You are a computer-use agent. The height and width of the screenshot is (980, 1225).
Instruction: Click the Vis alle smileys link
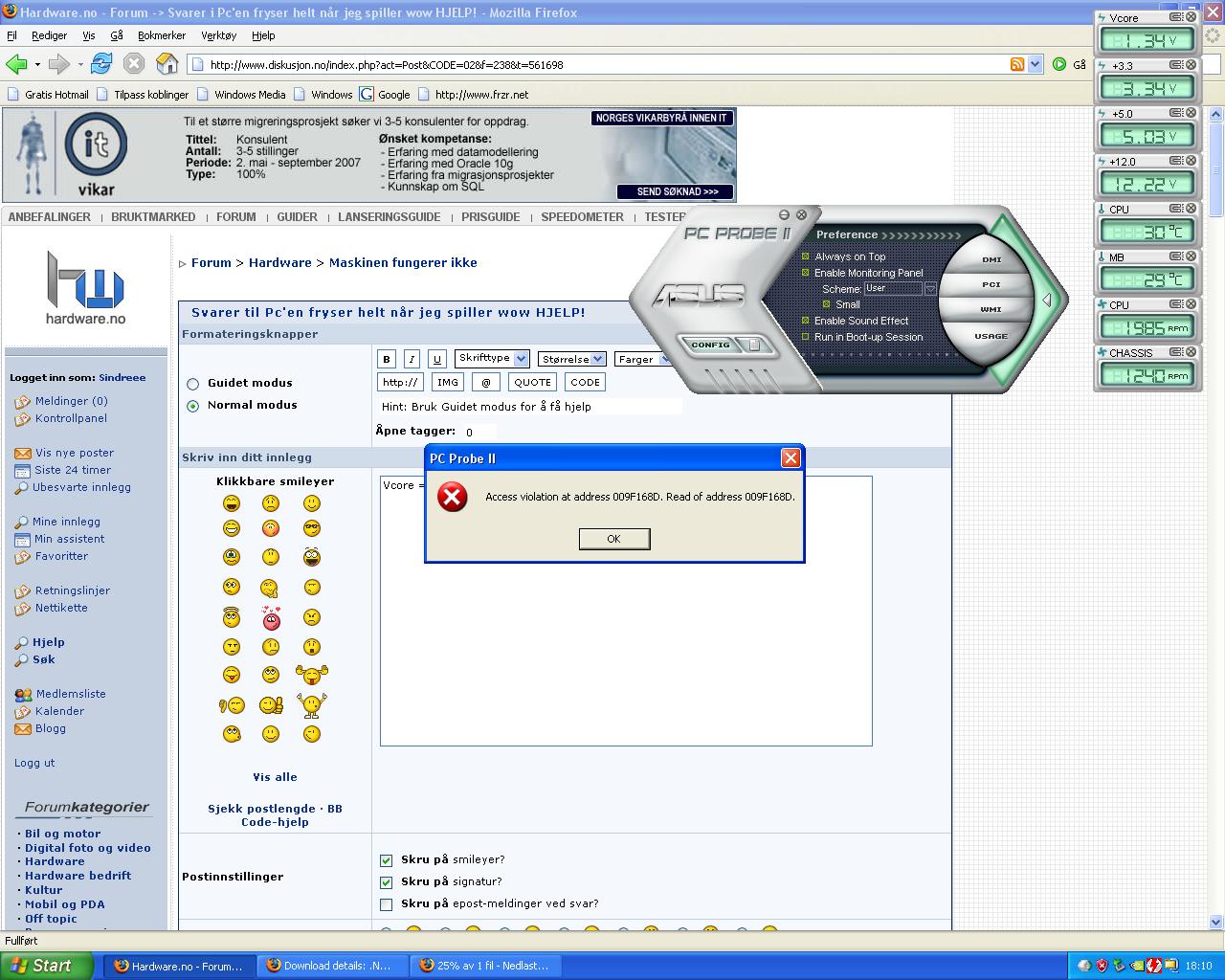275,777
